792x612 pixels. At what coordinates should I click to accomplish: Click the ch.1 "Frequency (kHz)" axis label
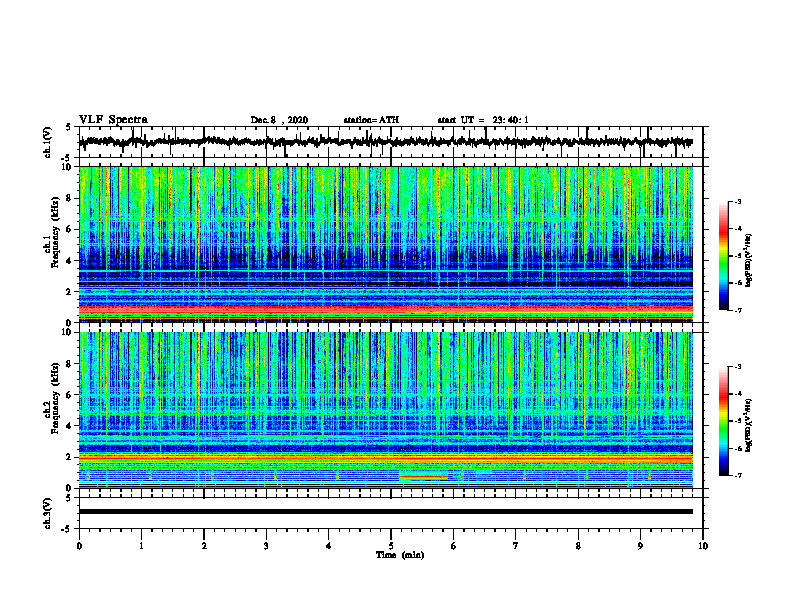56,232
